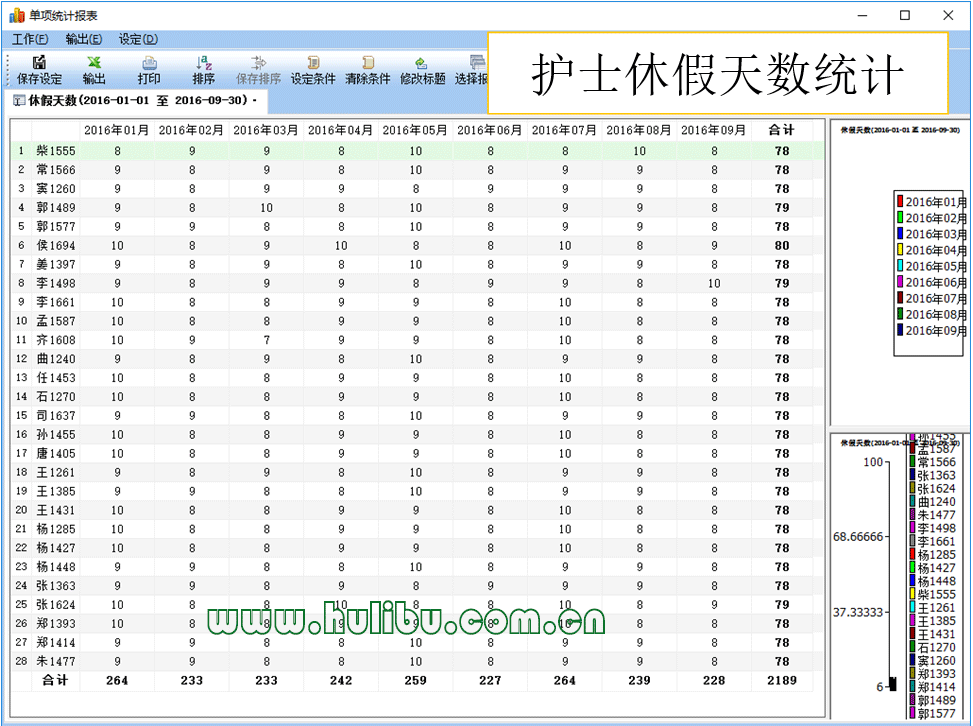Select the 休假天数 report tab

pos(135,101)
